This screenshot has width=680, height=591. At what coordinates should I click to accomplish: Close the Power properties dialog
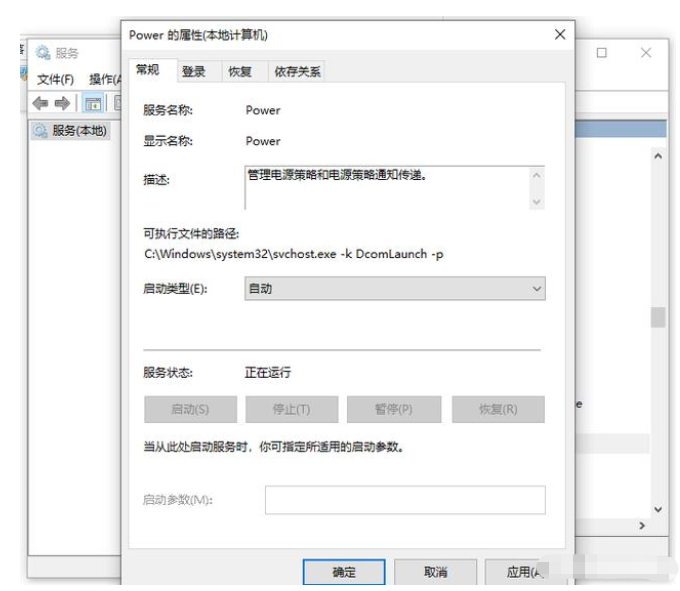(560, 35)
